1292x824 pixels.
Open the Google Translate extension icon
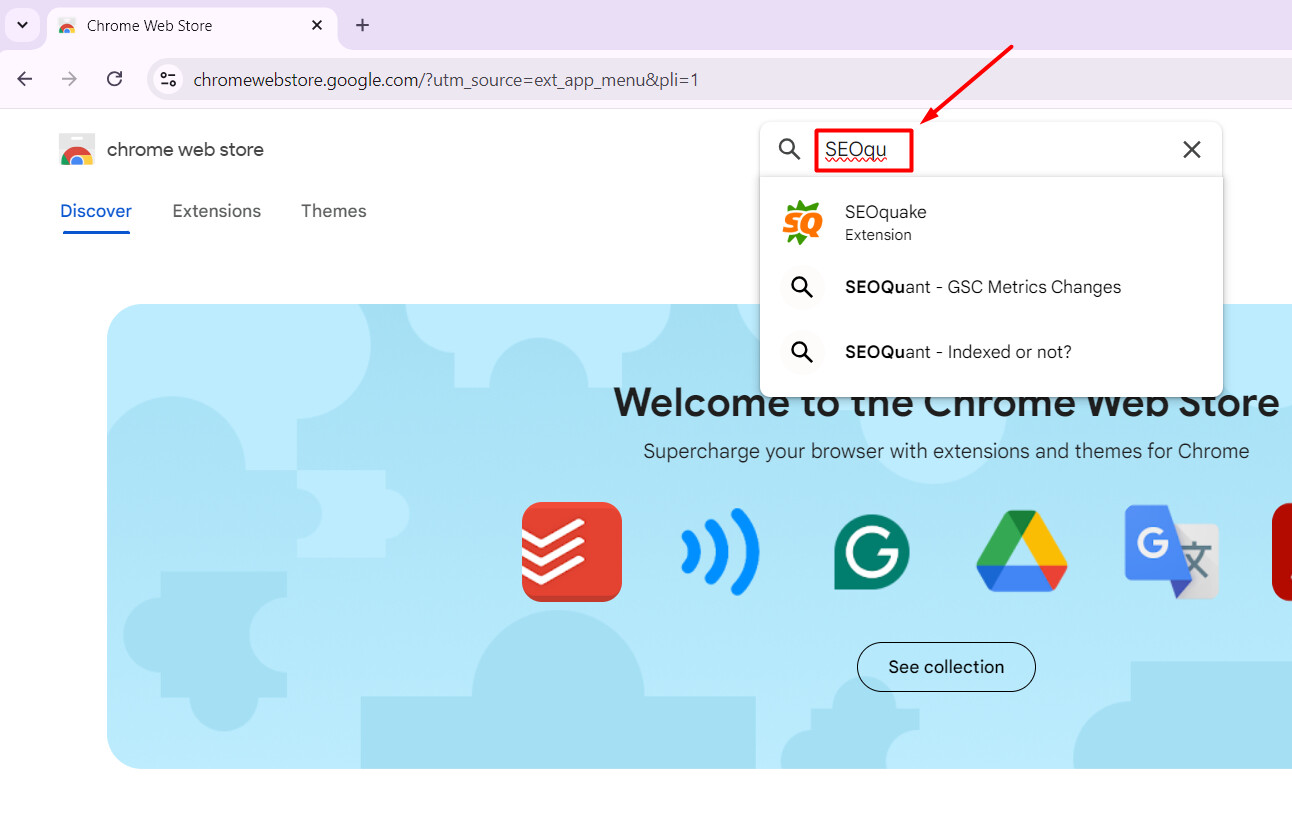click(x=1172, y=552)
